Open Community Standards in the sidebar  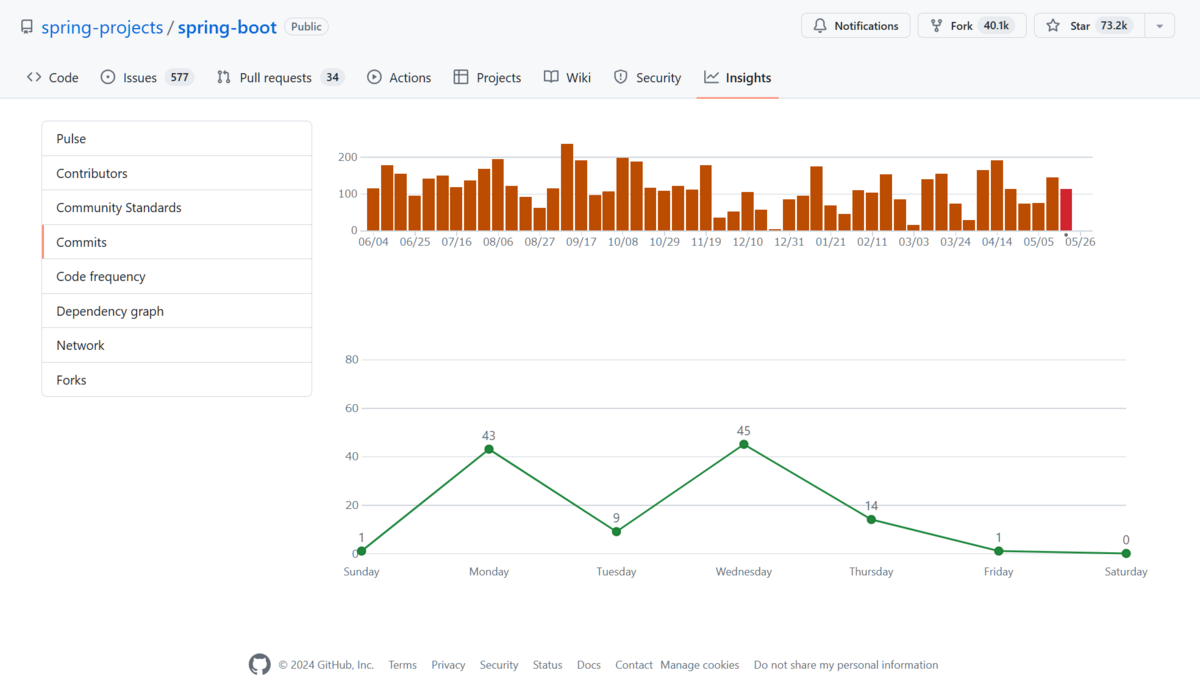pos(177,208)
